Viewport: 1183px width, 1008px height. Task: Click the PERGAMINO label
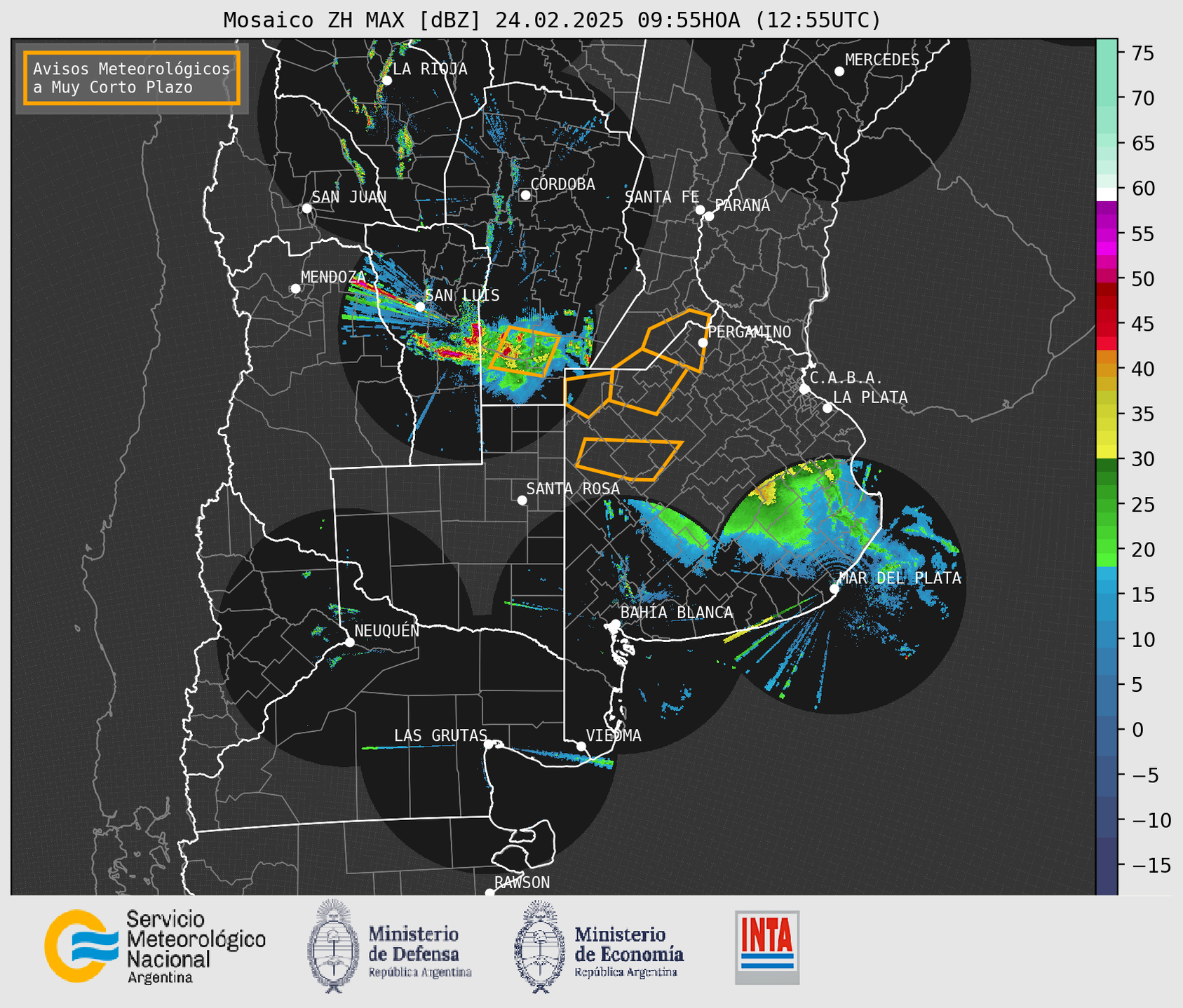pyautogui.click(x=750, y=332)
